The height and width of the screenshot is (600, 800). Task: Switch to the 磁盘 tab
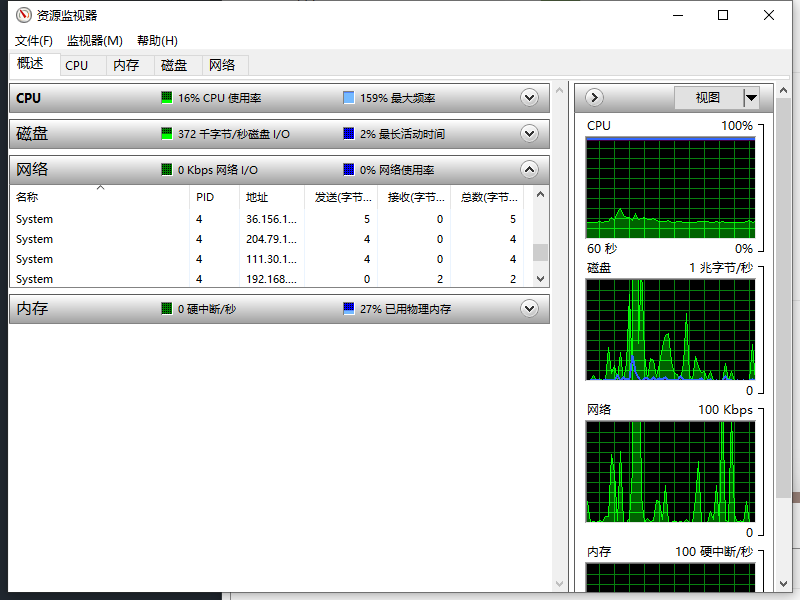(x=174, y=65)
